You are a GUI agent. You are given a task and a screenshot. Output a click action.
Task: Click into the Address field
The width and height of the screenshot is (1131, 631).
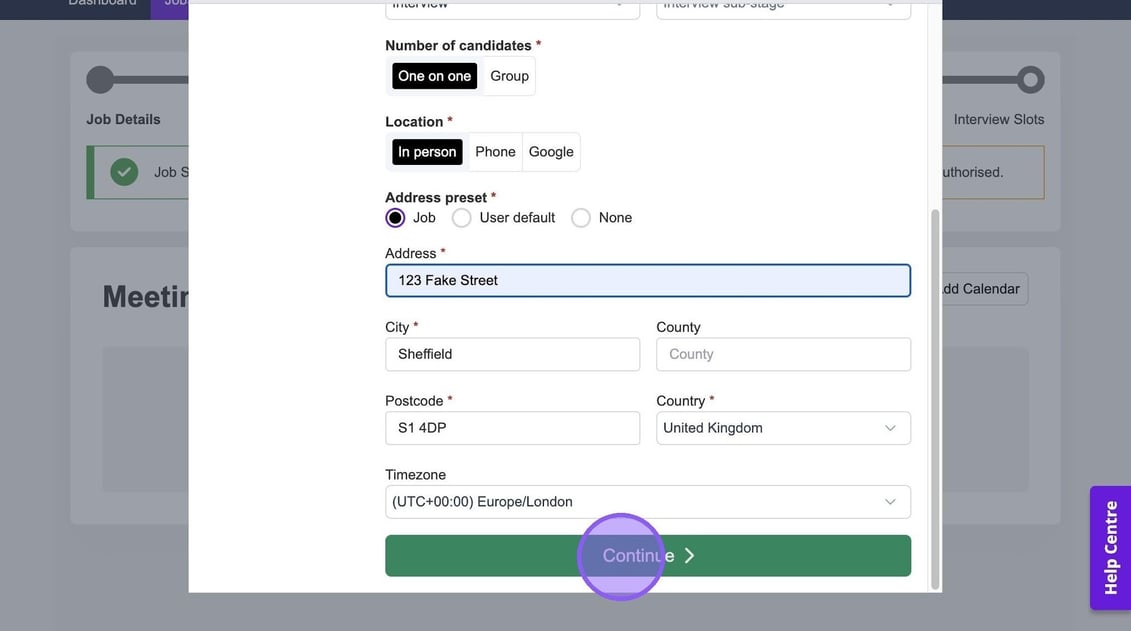(647, 281)
